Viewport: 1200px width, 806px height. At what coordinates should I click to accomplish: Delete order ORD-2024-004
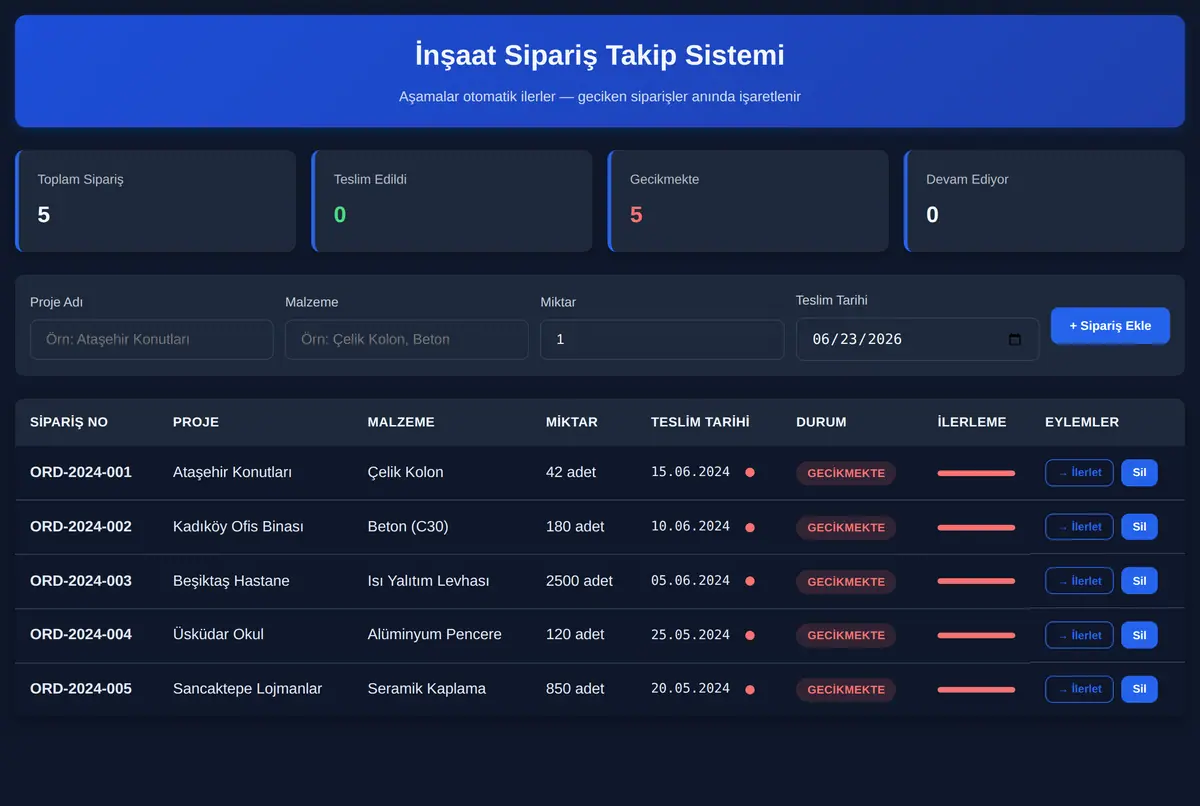point(1139,635)
